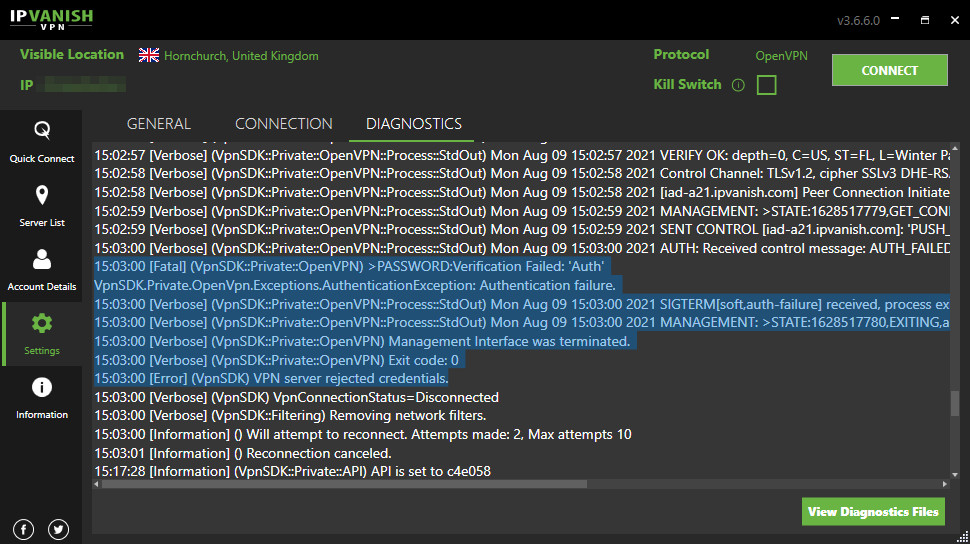Click the green CONNECT button
The width and height of the screenshot is (970, 544).
889,70
